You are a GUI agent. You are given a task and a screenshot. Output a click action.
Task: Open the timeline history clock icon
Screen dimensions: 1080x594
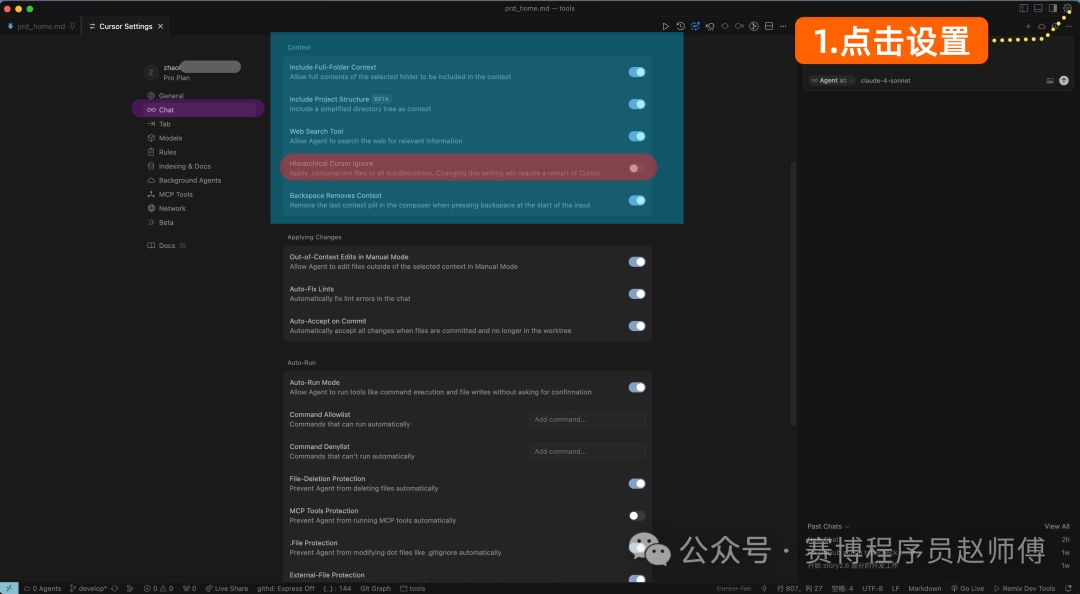681,26
